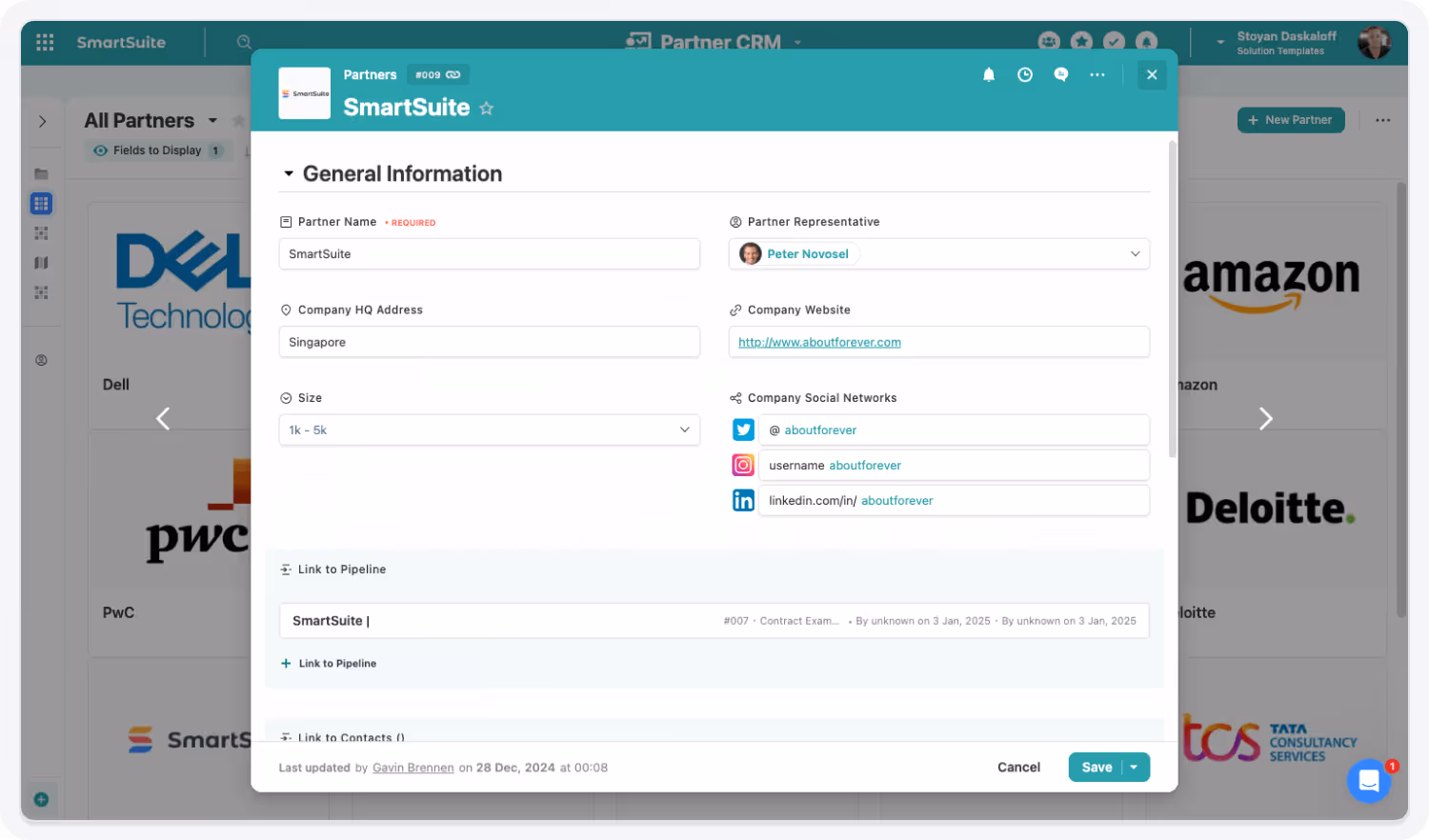Open the Save button dropdown arrow
This screenshot has width=1429, height=840.
pos(1135,767)
